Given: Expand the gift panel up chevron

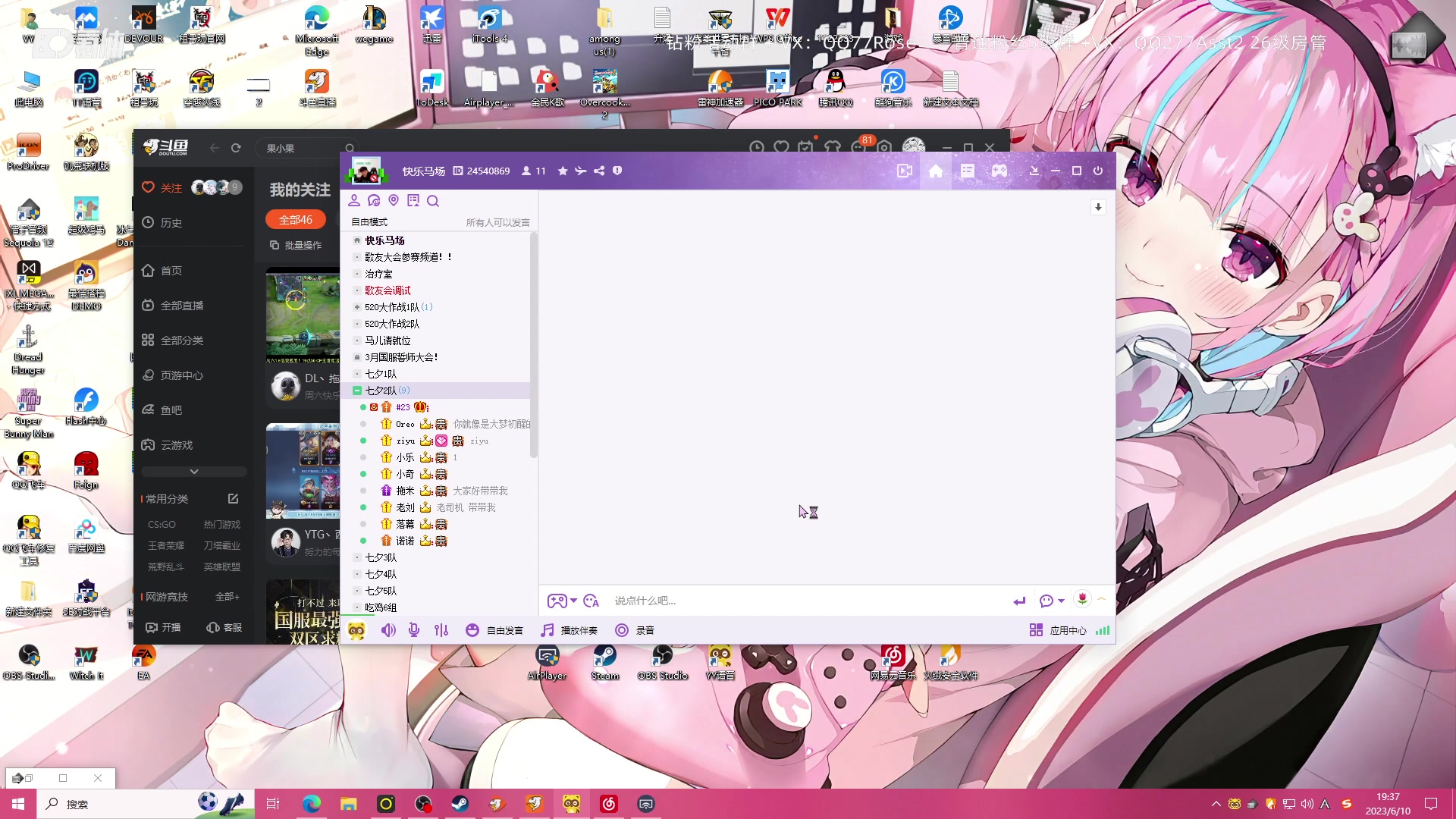Looking at the screenshot, I should coord(1101,599).
